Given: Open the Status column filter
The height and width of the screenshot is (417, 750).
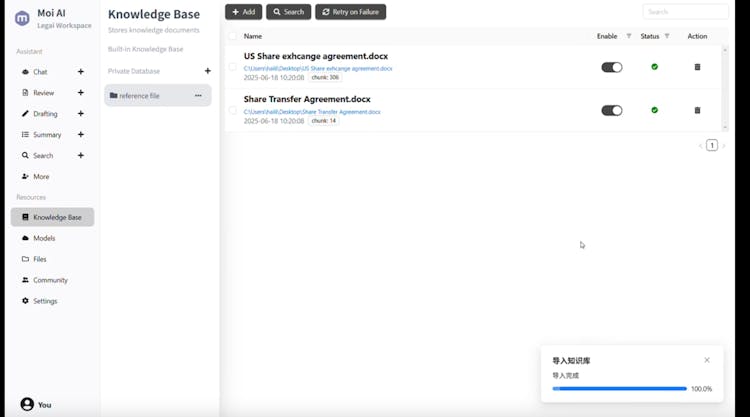Looking at the screenshot, I should (667, 36).
